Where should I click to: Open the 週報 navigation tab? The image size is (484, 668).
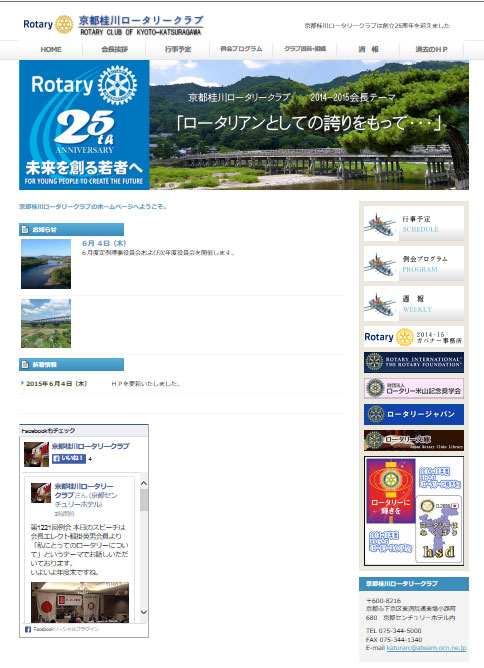coord(368,49)
